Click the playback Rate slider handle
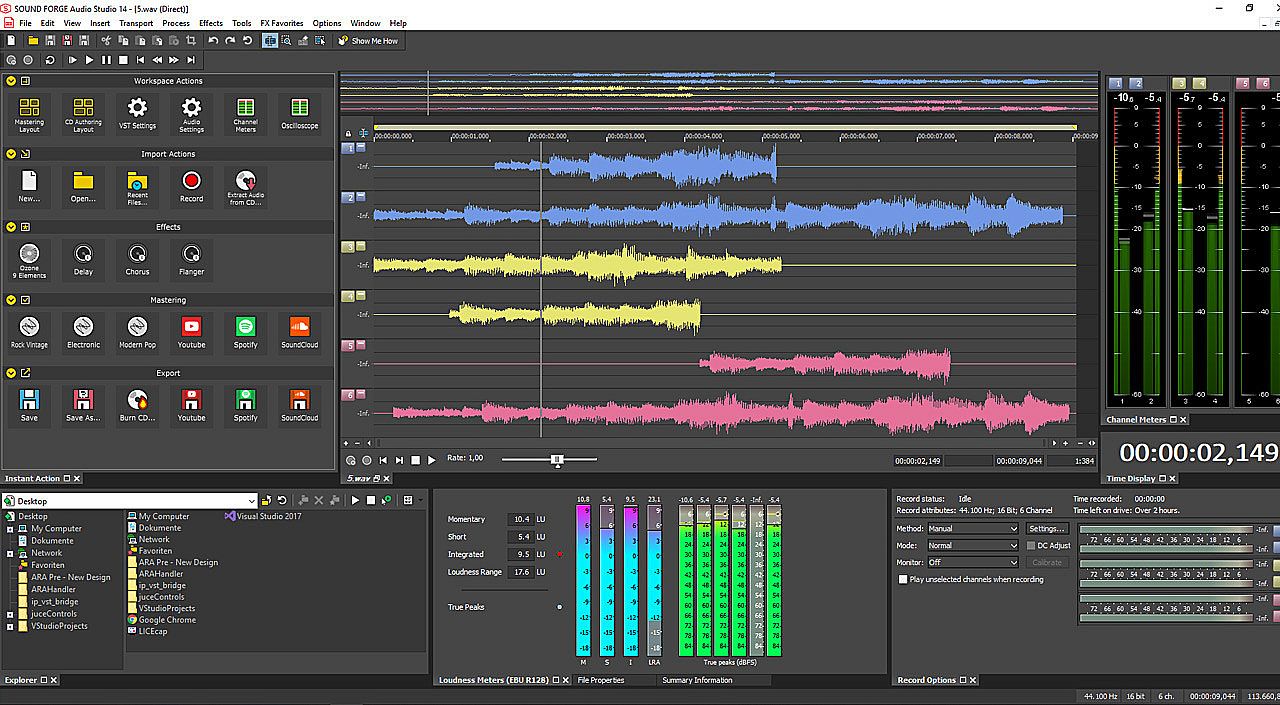 [x=558, y=459]
